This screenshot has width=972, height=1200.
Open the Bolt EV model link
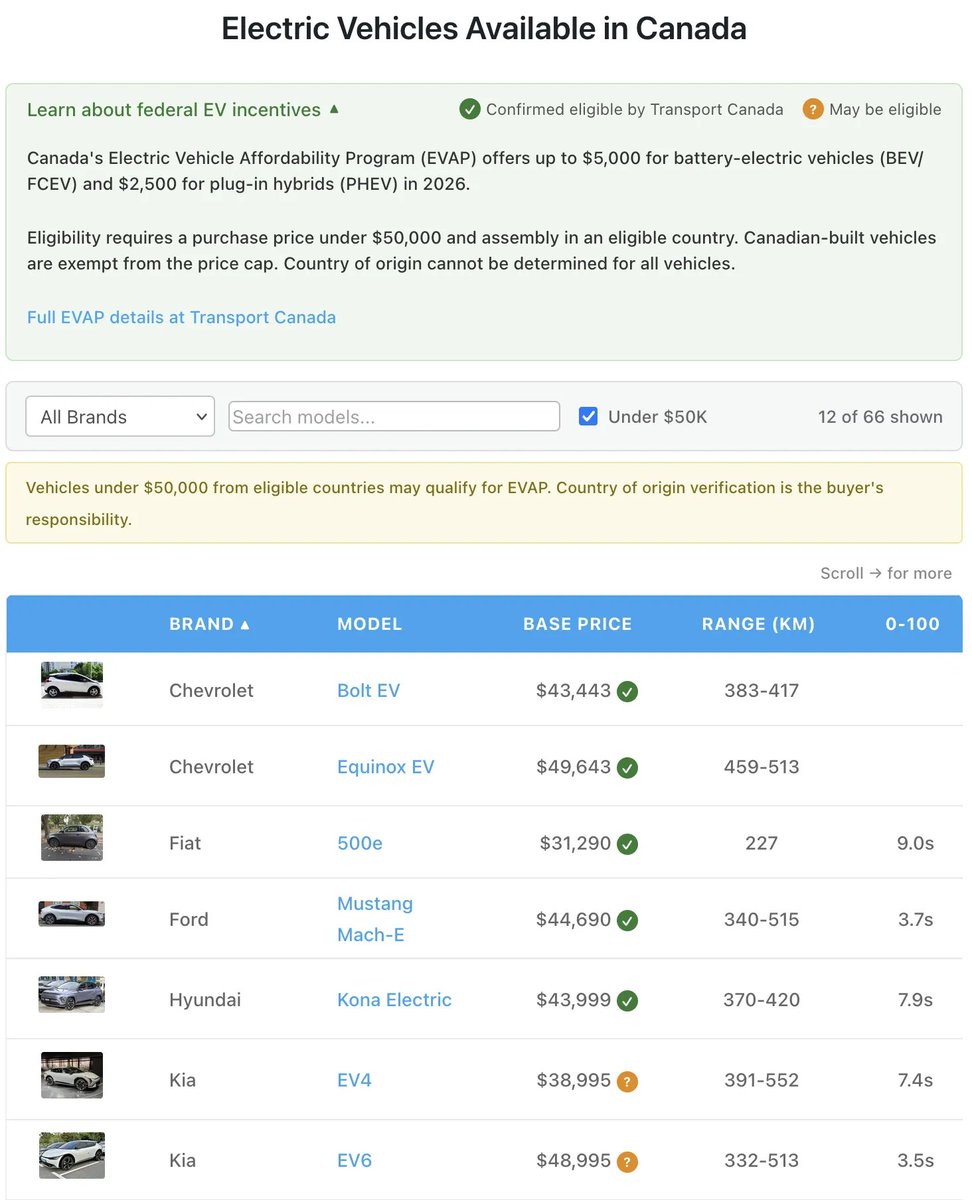tap(368, 690)
